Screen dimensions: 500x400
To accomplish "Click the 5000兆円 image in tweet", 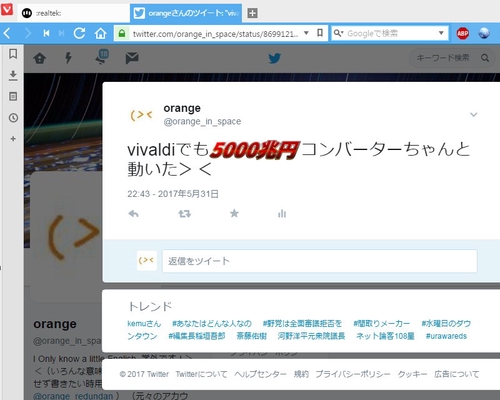I will click(256, 149).
